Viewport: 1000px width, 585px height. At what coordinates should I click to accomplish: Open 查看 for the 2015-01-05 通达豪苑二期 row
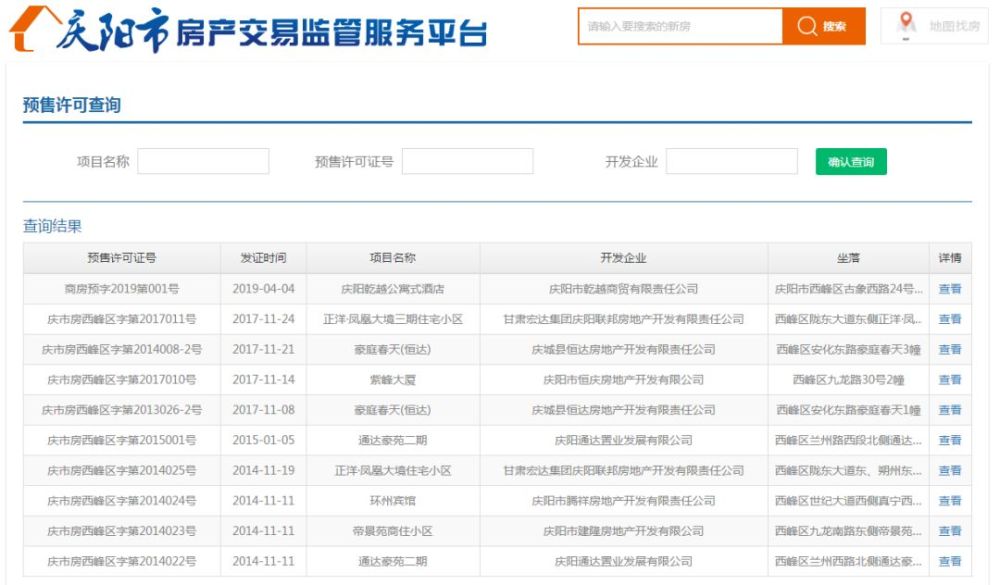tap(950, 440)
